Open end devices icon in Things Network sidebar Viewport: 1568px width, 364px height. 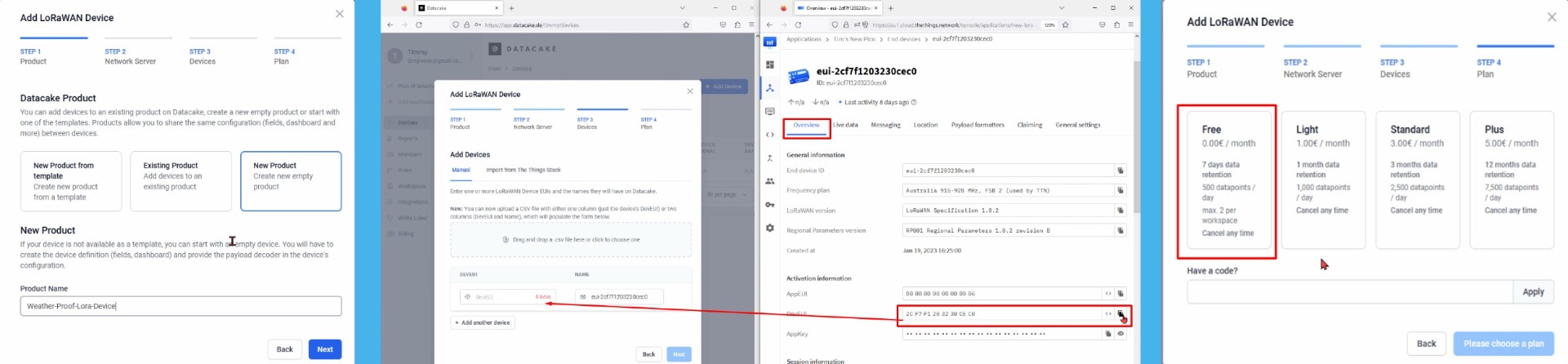[x=769, y=87]
